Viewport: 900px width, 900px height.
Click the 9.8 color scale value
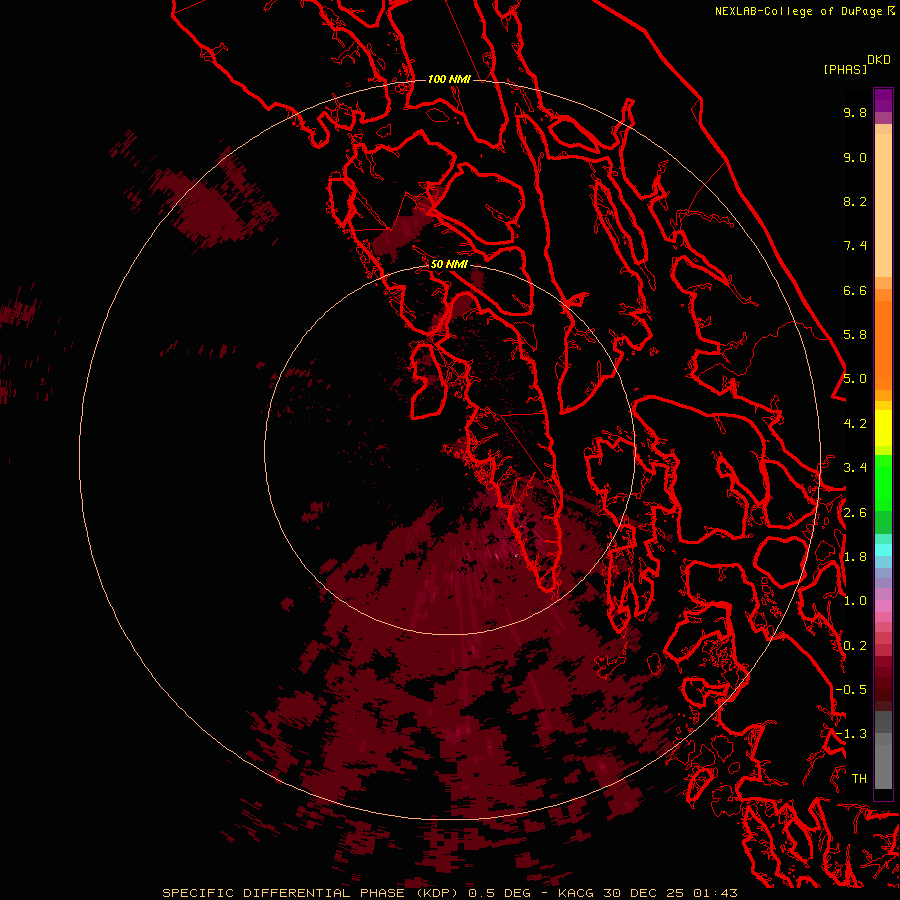[x=855, y=112]
